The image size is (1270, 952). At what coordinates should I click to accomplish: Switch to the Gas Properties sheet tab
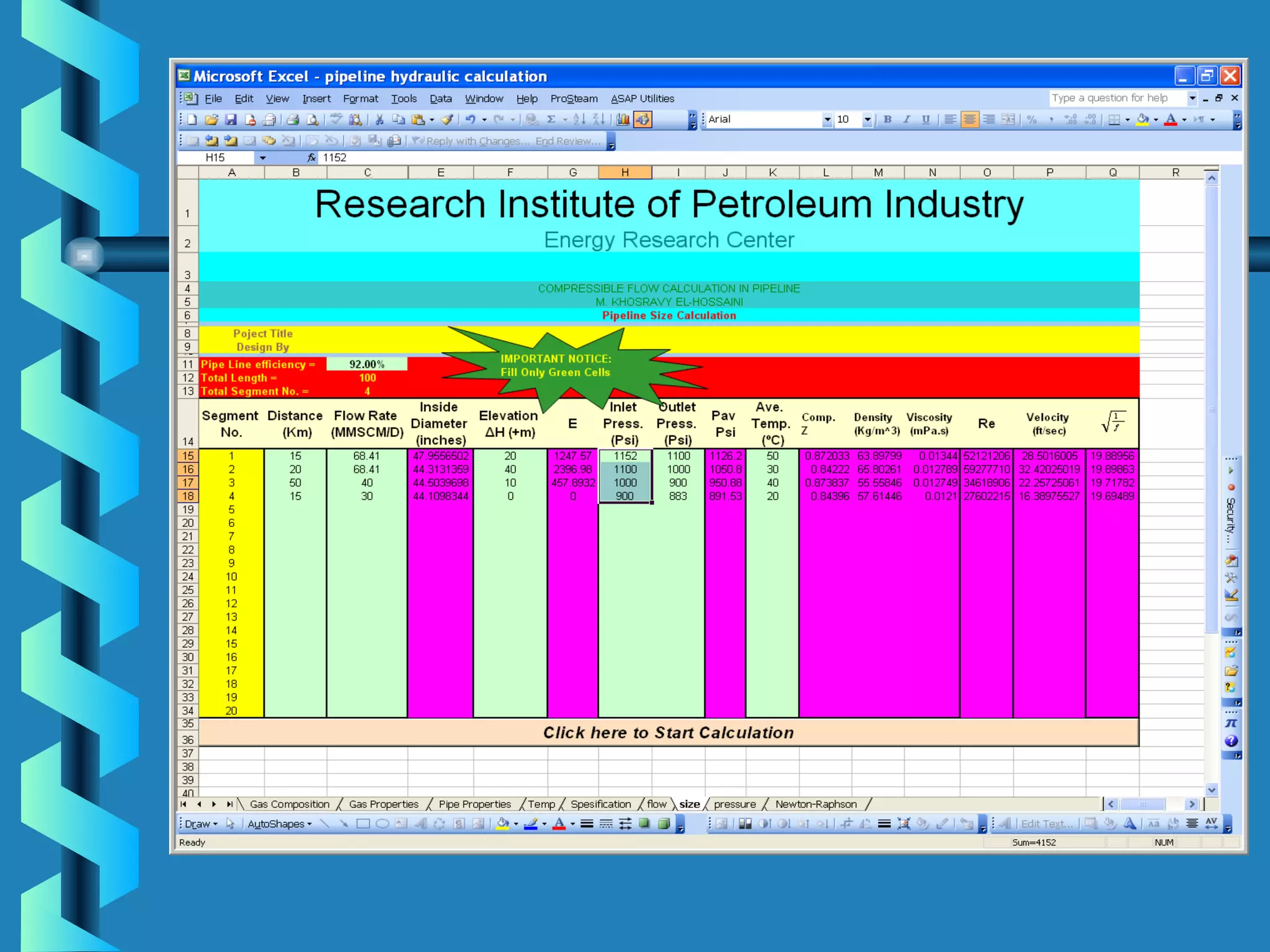click(383, 804)
